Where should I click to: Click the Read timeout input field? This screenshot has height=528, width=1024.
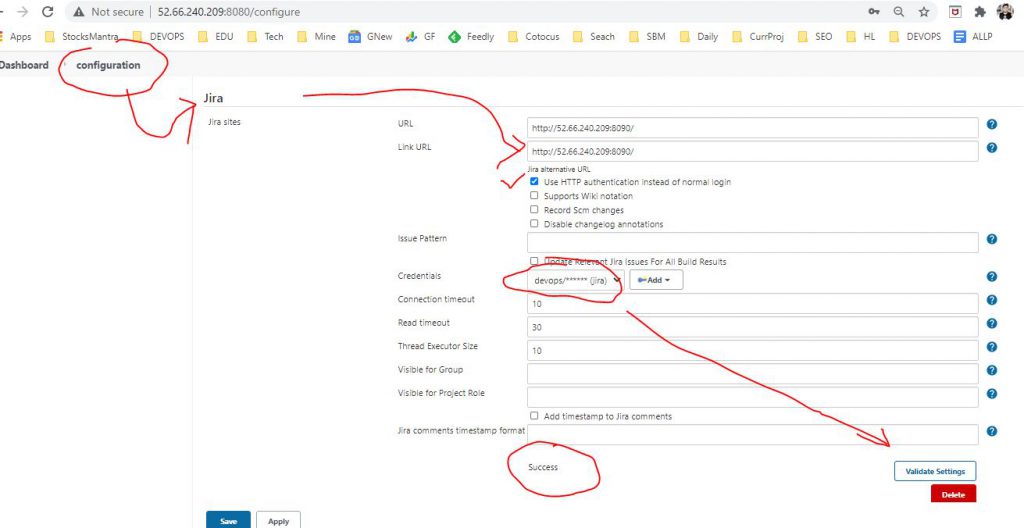pos(752,327)
